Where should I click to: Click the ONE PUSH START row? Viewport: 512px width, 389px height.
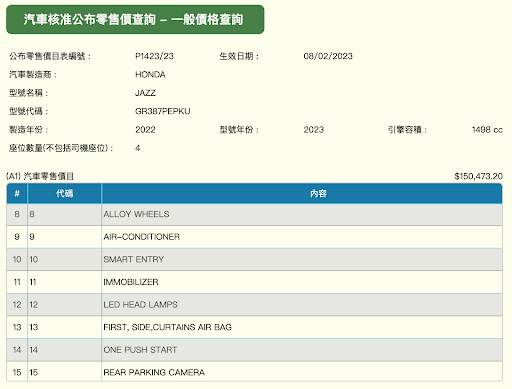[x=254, y=350]
